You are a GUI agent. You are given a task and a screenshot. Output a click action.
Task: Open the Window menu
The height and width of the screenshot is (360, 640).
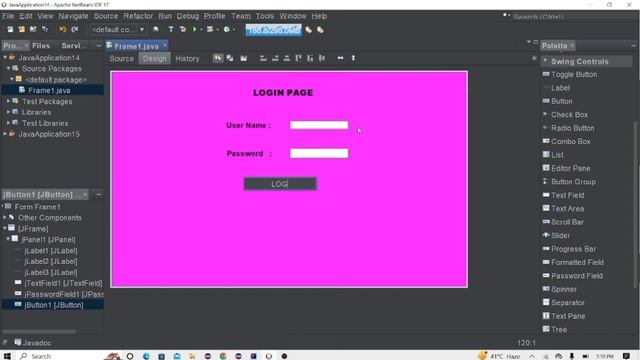pos(293,16)
